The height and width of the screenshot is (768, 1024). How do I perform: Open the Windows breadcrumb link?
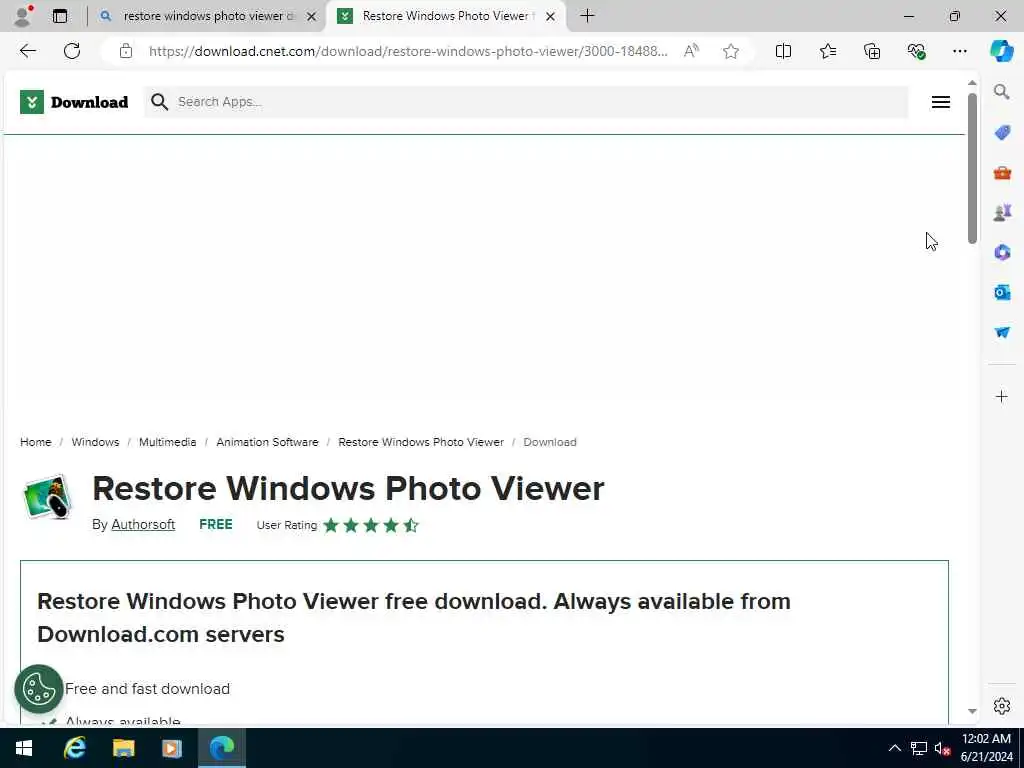pyautogui.click(x=95, y=442)
